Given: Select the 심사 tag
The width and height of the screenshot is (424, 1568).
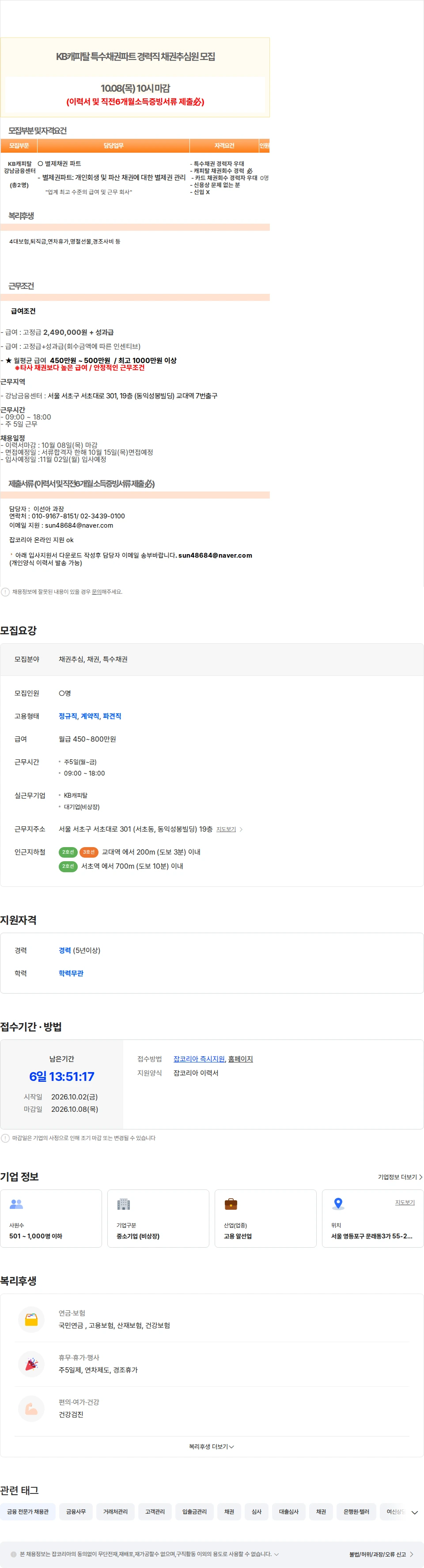Looking at the screenshot, I should coord(257,1512).
